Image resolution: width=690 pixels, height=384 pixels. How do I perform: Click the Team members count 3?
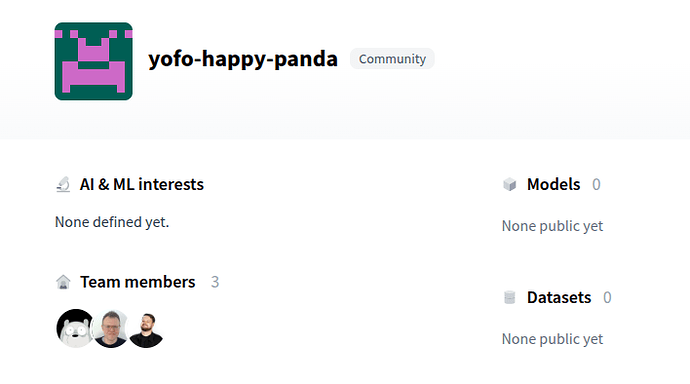[215, 282]
